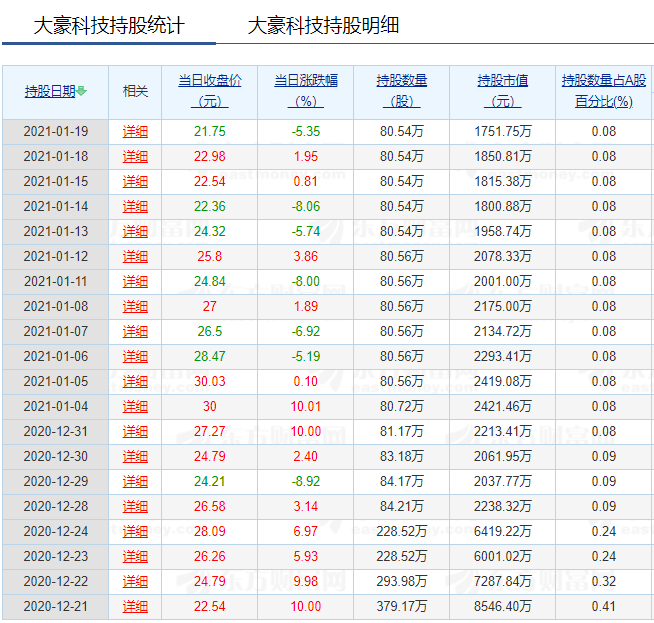Click market value 2078.33万
Image resolution: width=654 pixels, height=623 pixels.
(503, 256)
